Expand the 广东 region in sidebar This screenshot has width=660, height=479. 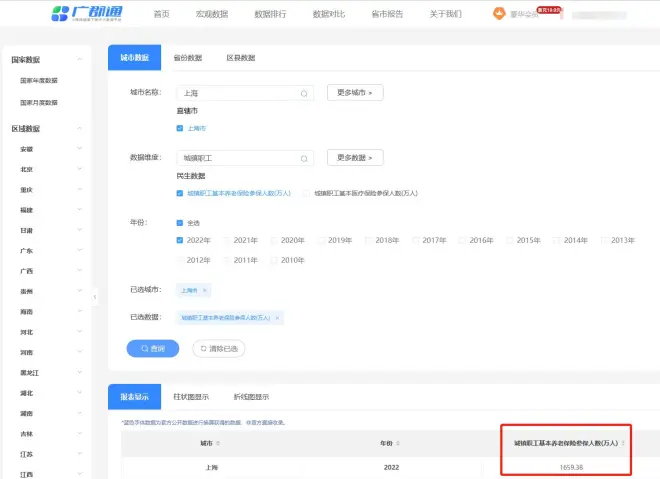(79, 250)
